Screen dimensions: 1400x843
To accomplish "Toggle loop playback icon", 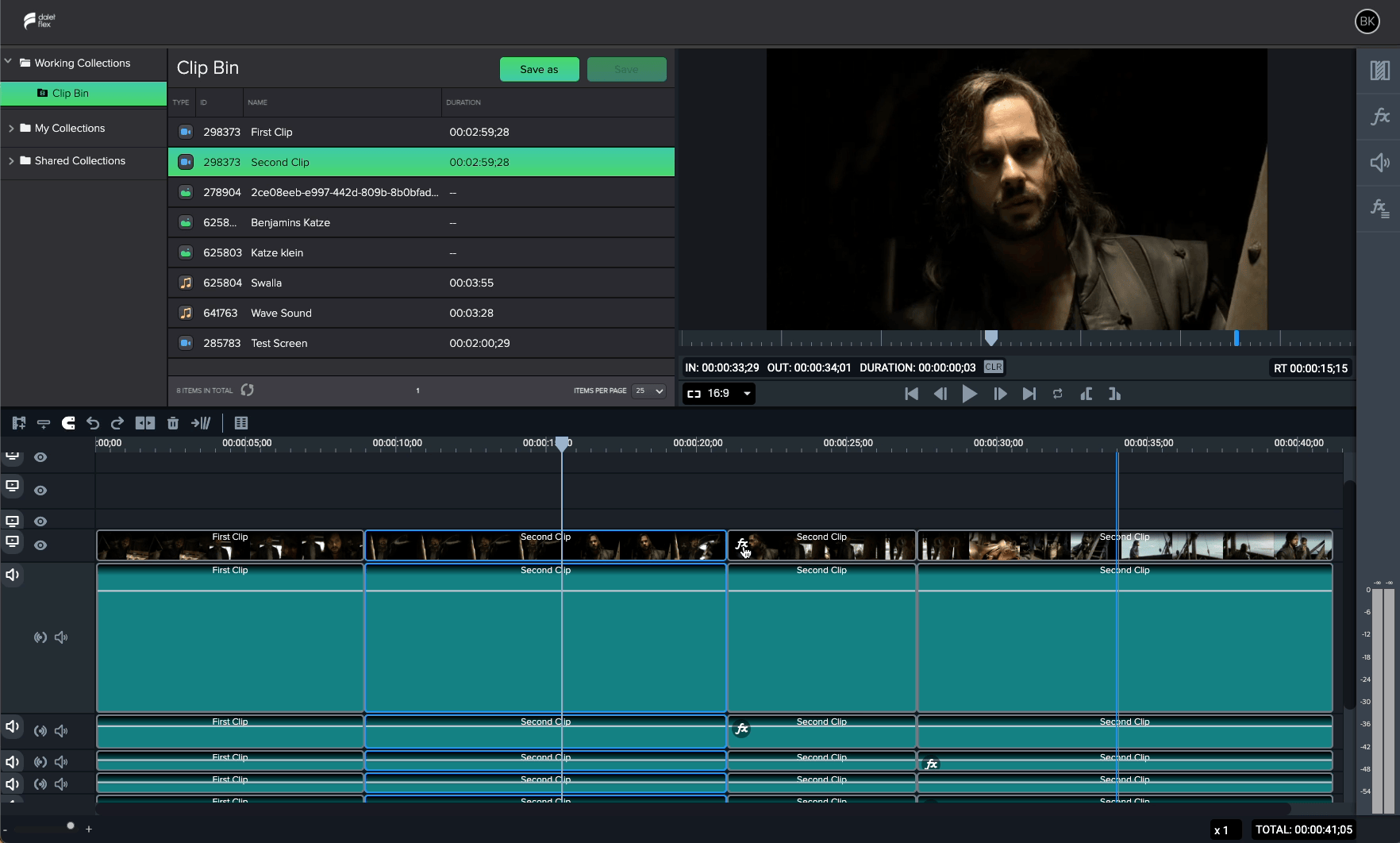I will point(1057,394).
